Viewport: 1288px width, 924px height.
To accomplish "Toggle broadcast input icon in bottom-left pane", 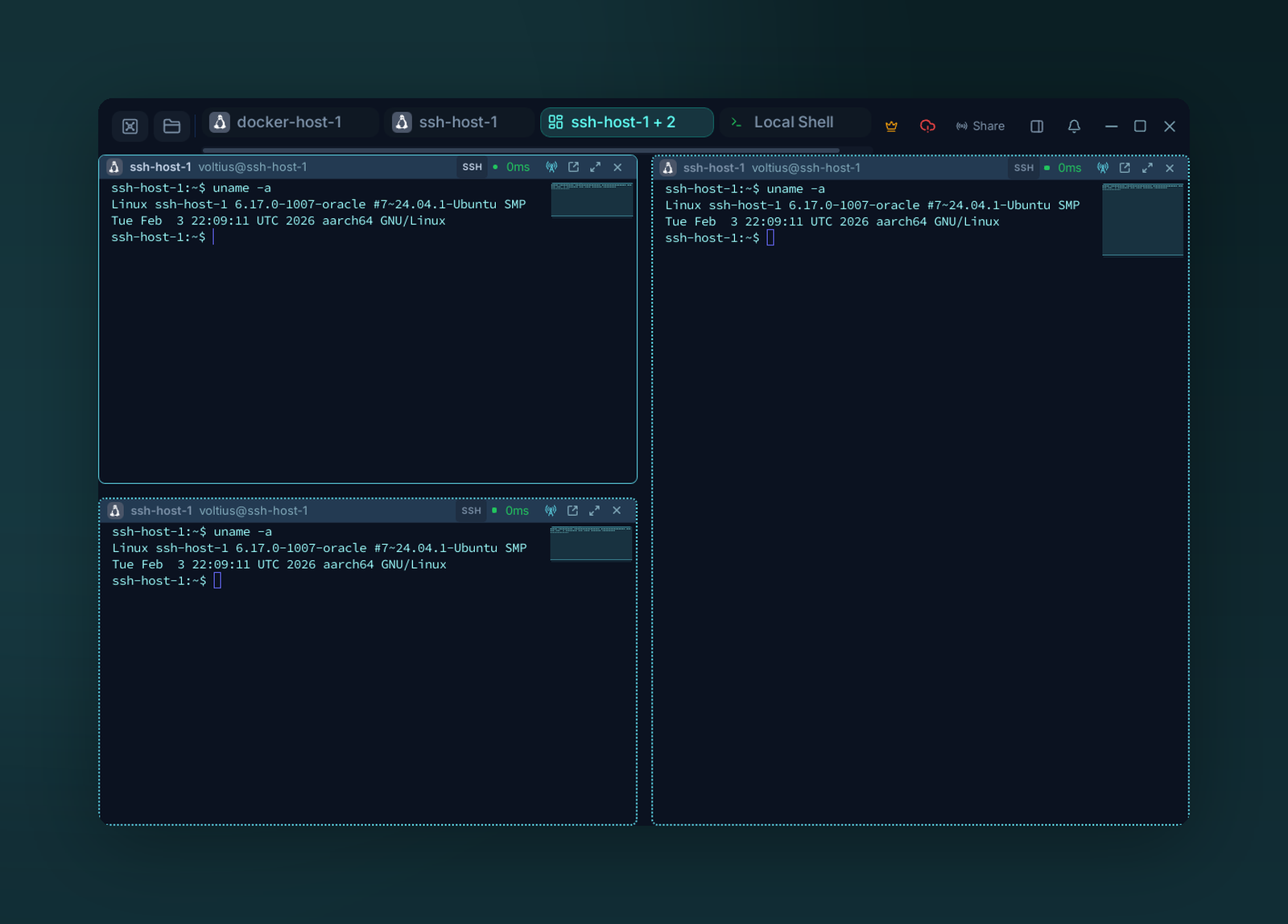I will coord(551,511).
